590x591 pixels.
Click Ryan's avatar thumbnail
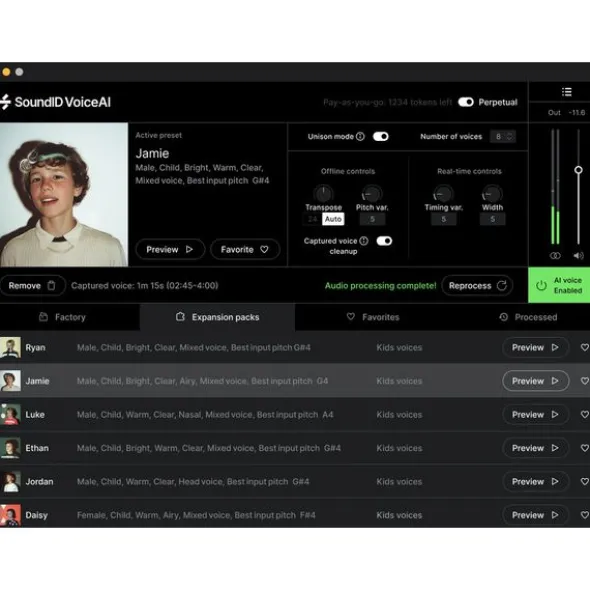10,347
